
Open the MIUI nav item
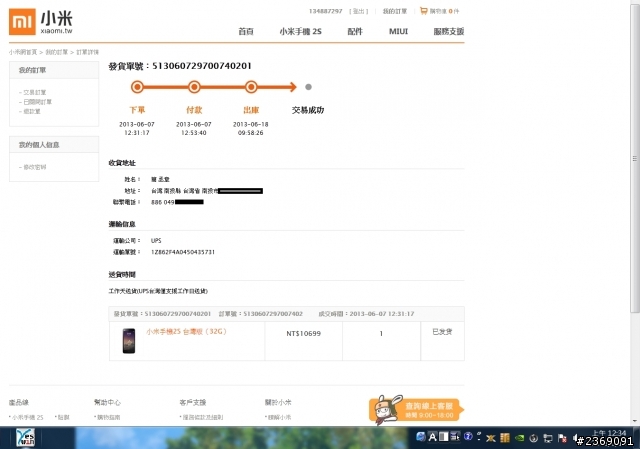pyautogui.click(x=398, y=31)
